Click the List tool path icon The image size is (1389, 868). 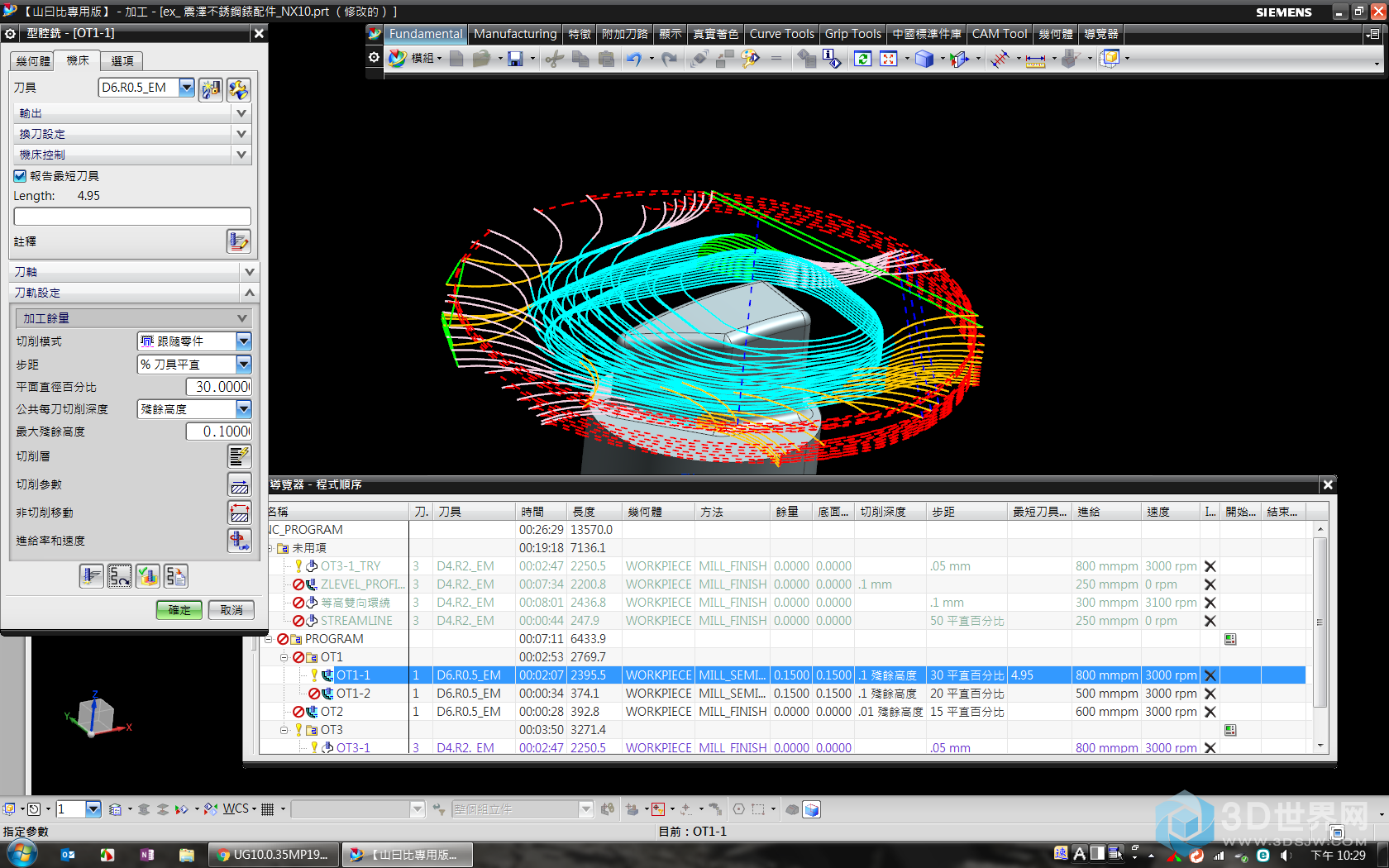[176, 576]
